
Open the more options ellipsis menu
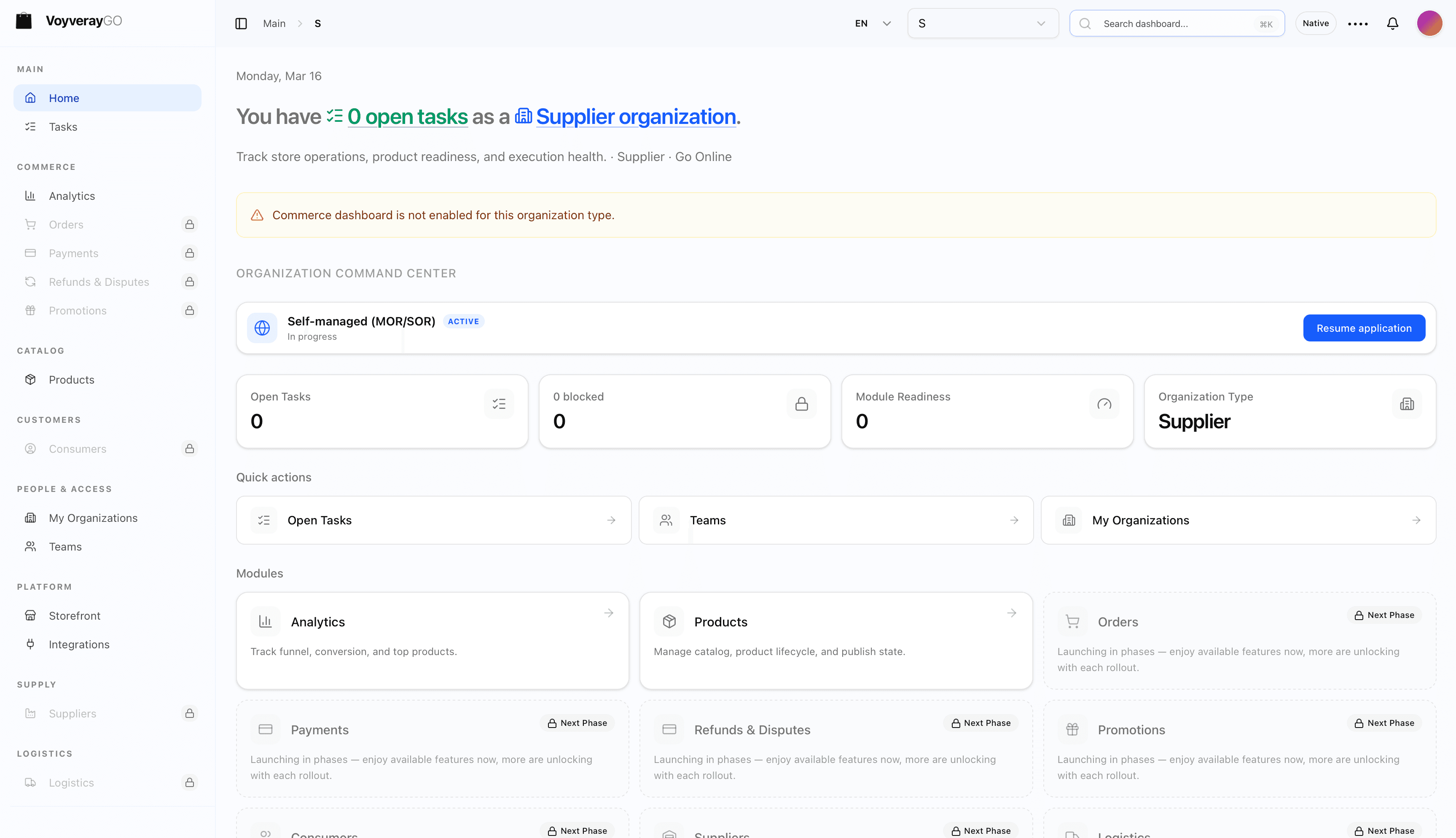click(1358, 24)
